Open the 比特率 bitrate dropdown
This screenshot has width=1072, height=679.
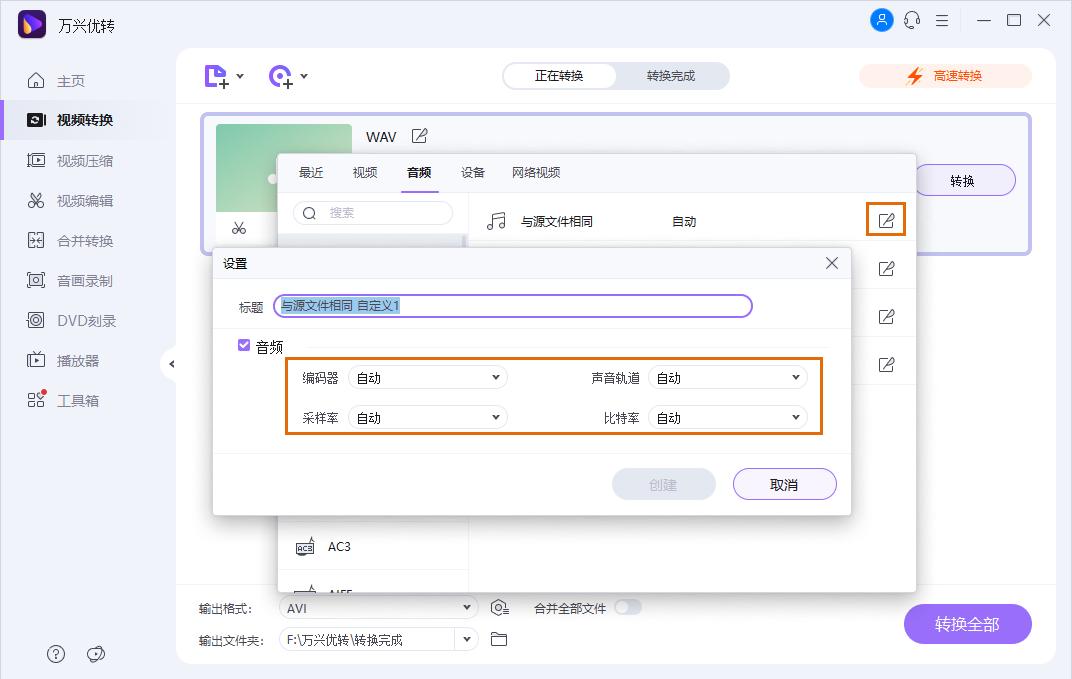(x=727, y=417)
